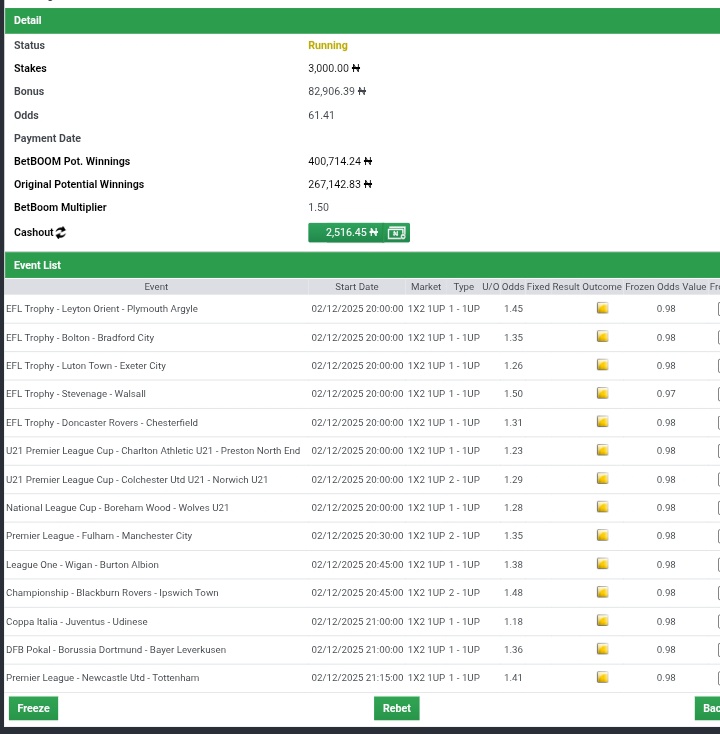Click the event Coppa Italia - Juventus - Udinese
Viewport: 720px width, 734px height.
(77, 622)
